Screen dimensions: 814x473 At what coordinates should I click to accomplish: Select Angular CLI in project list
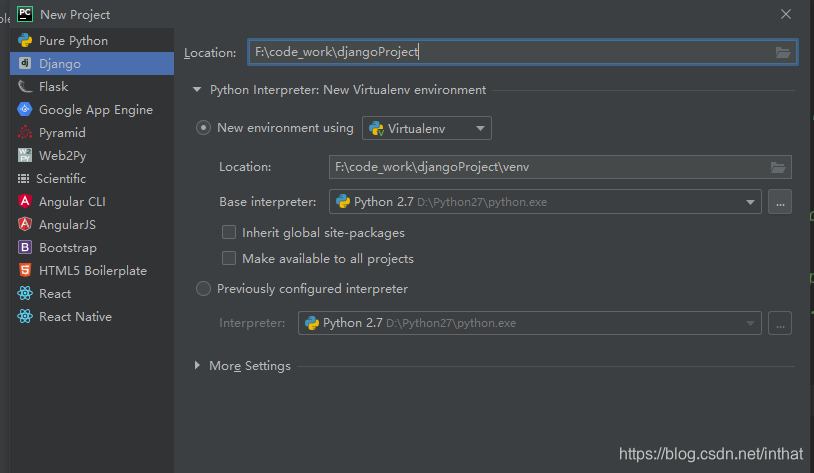pyautogui.click(x=92, y=201)
